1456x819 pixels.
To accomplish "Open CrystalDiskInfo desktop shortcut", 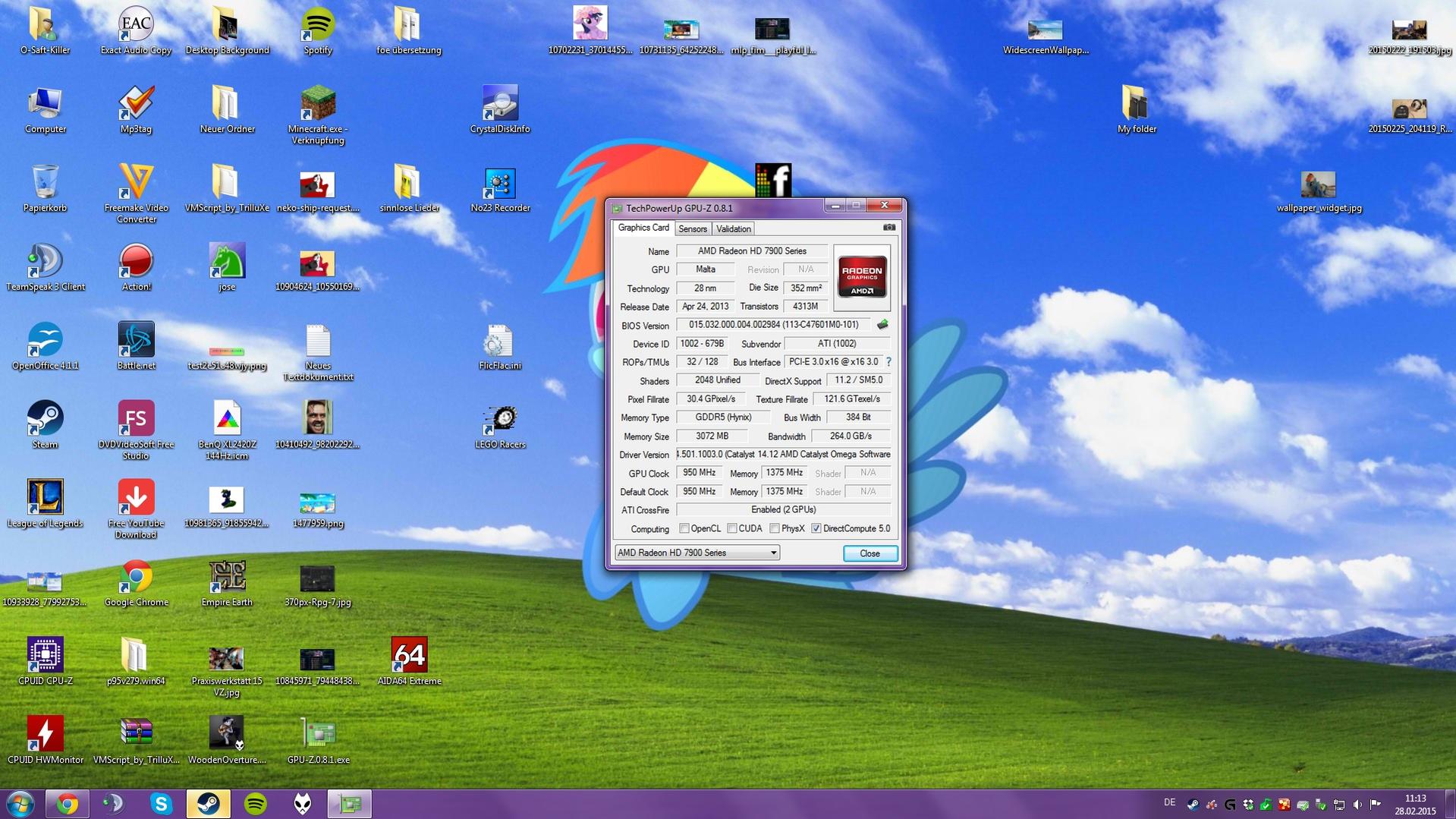I will [x=500, y=109].
